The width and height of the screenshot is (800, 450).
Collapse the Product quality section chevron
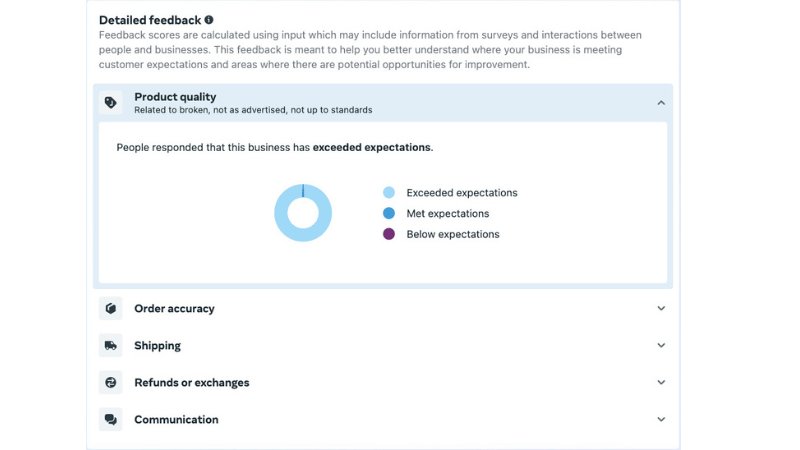(x=661, y=102)
